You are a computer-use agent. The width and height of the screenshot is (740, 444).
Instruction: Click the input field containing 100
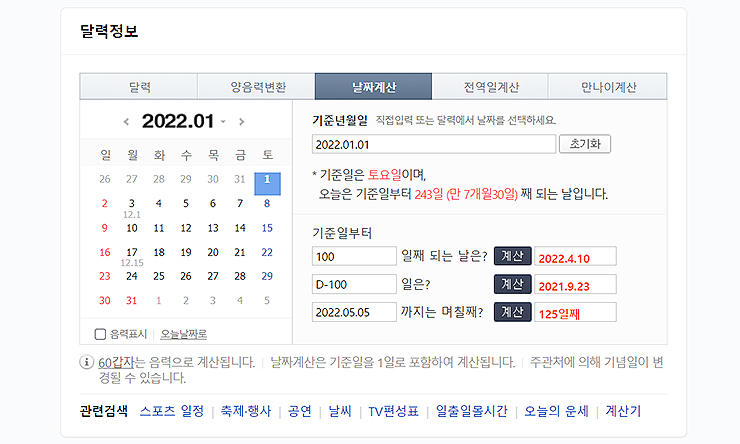(x=354, y=256)
